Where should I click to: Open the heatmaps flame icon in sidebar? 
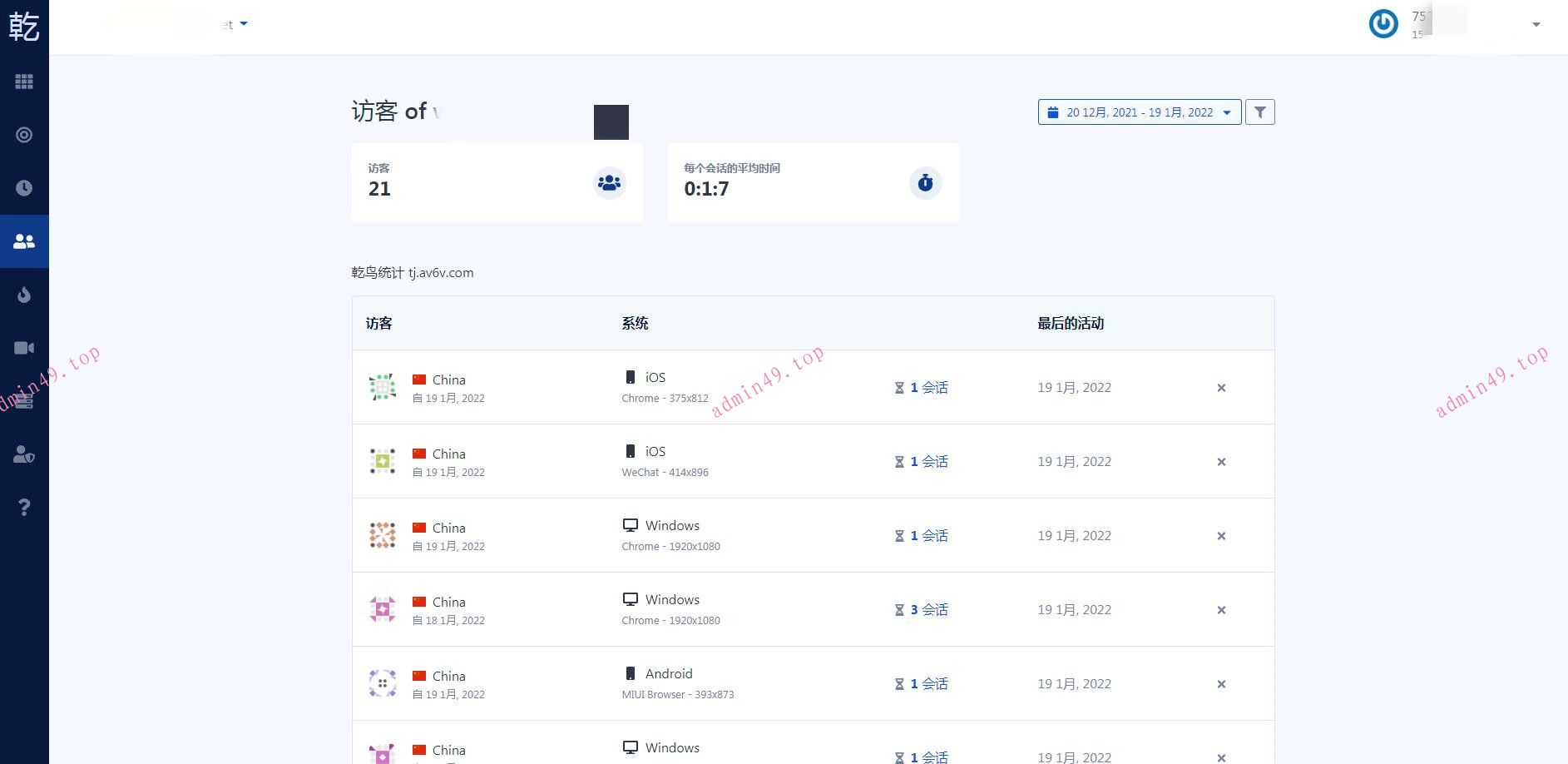[24, 295]
